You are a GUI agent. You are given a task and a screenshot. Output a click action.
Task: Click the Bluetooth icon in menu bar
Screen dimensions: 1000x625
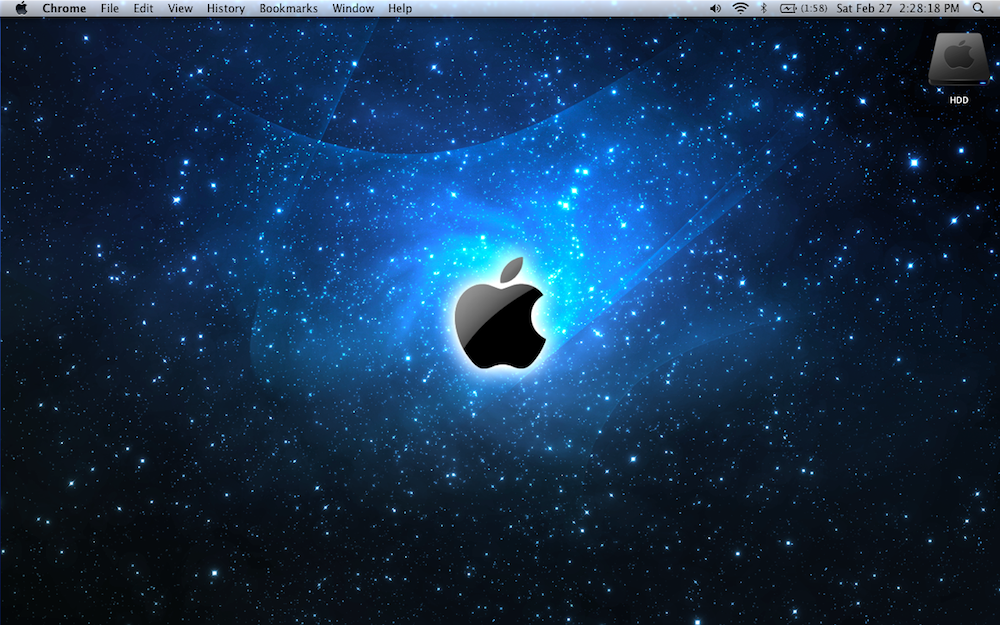point(763,8)
